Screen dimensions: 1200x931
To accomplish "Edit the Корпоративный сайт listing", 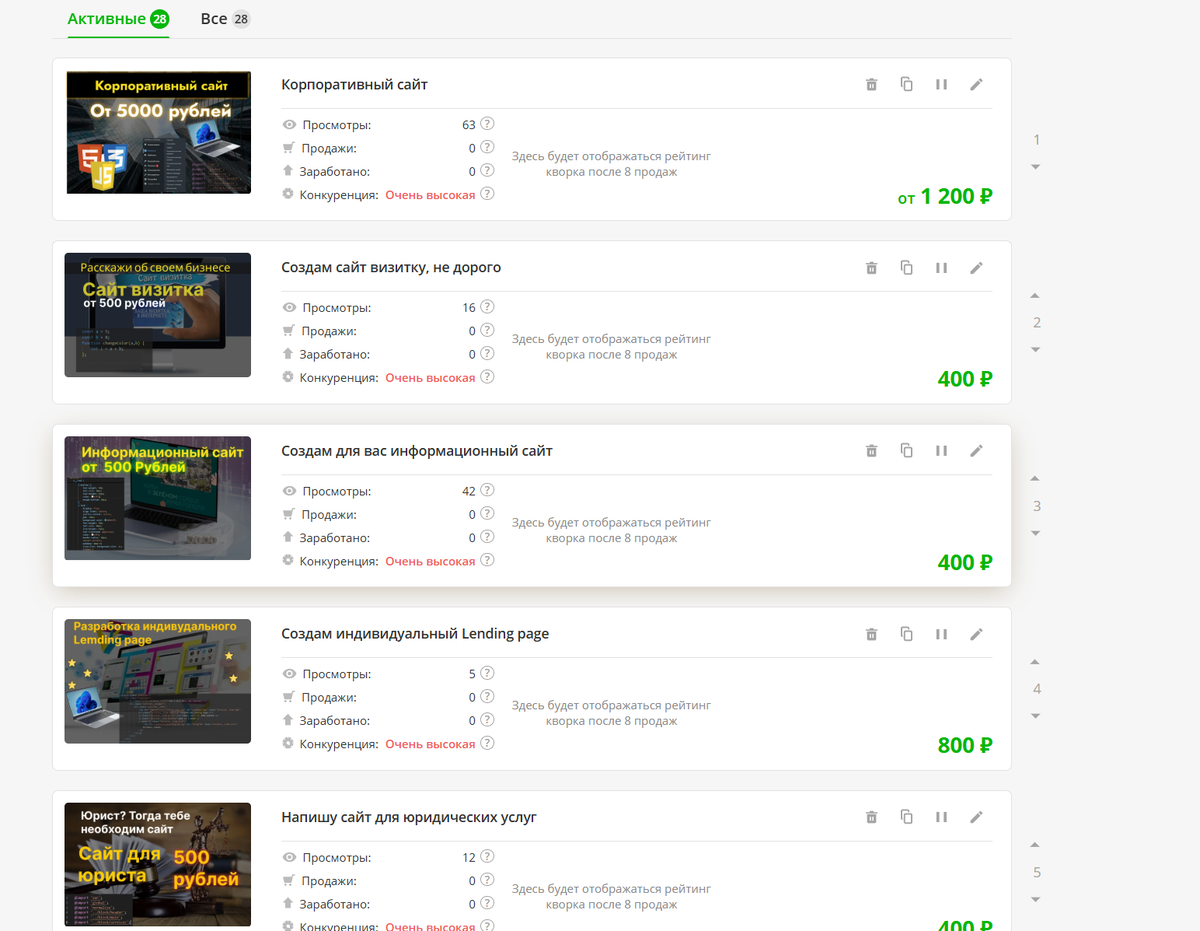I will pyautogui.click(x=977, y=84).
